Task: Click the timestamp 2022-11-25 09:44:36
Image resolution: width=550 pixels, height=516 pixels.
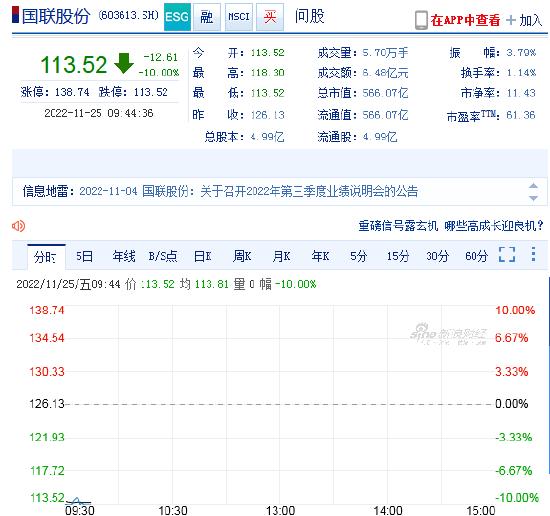Action: [99, 113]
